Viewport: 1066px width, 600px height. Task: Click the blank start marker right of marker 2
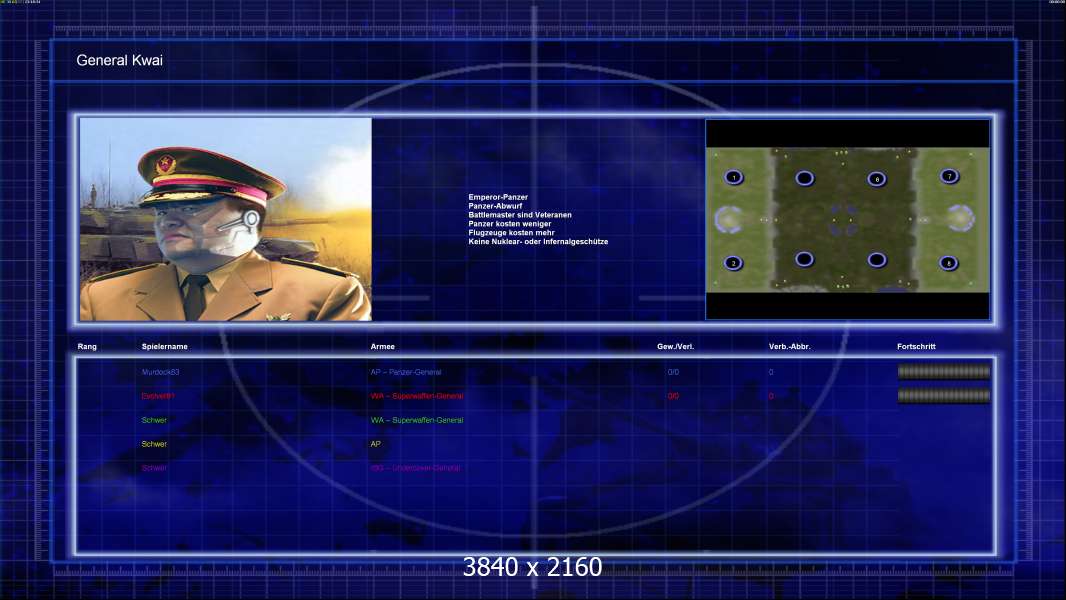coord(804,259)
